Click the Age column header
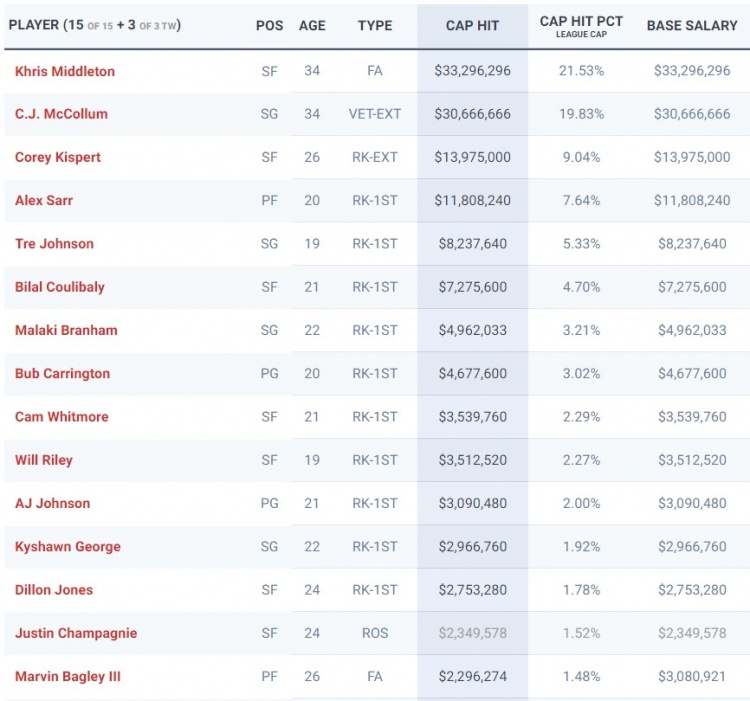 pyautogui.click(x=312, y=25)
